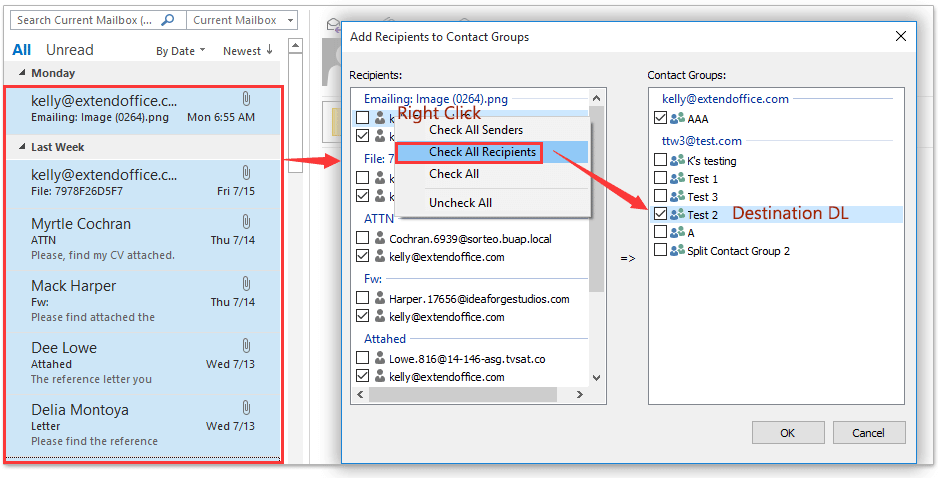Image resolution: width=947 pixels, height=478 pixels.
Task: Select Uncheck All in the context menu
Action: coord(460,203)
